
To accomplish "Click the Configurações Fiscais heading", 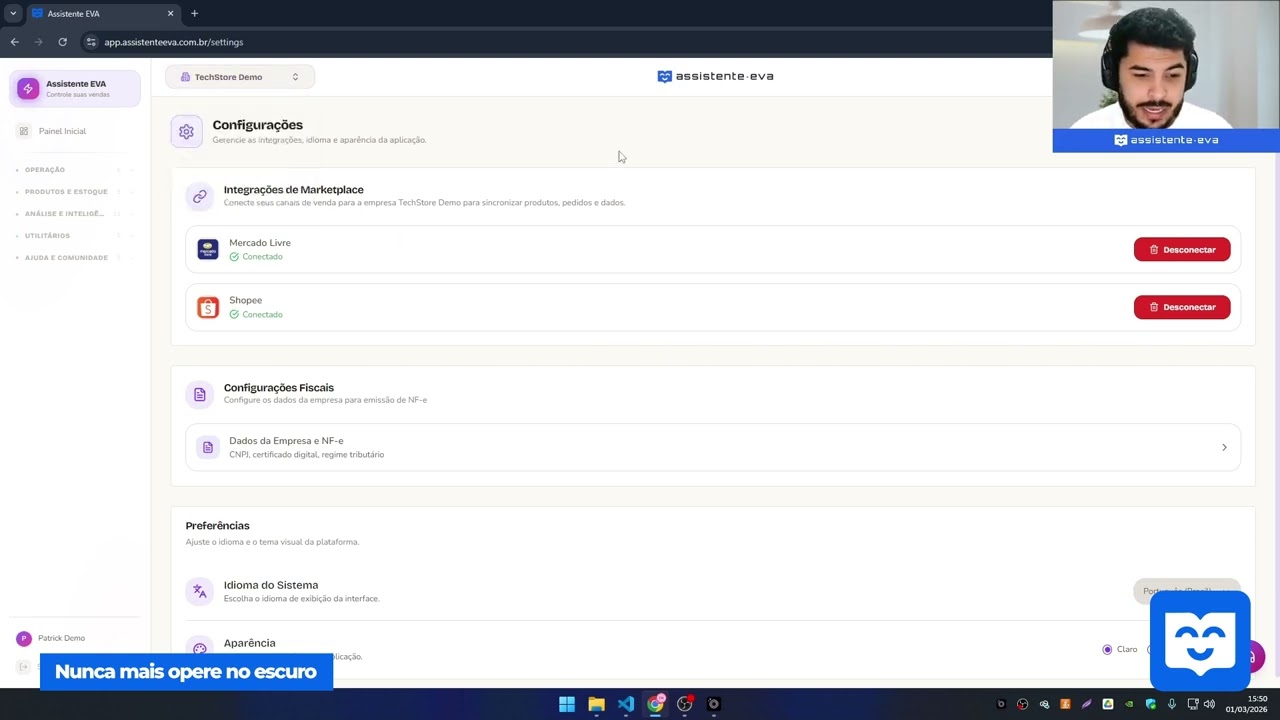I will tap(279, 388).
